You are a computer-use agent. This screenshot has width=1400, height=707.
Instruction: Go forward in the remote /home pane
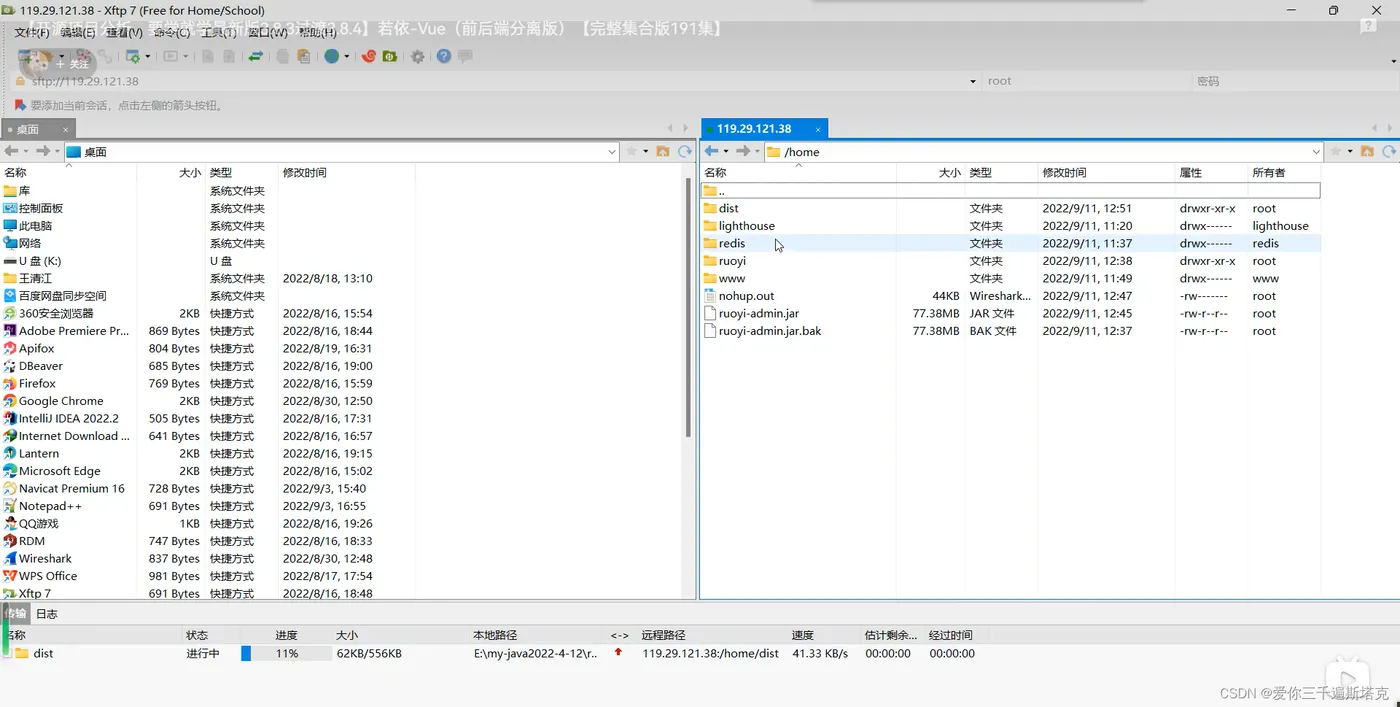pos(742,151)
